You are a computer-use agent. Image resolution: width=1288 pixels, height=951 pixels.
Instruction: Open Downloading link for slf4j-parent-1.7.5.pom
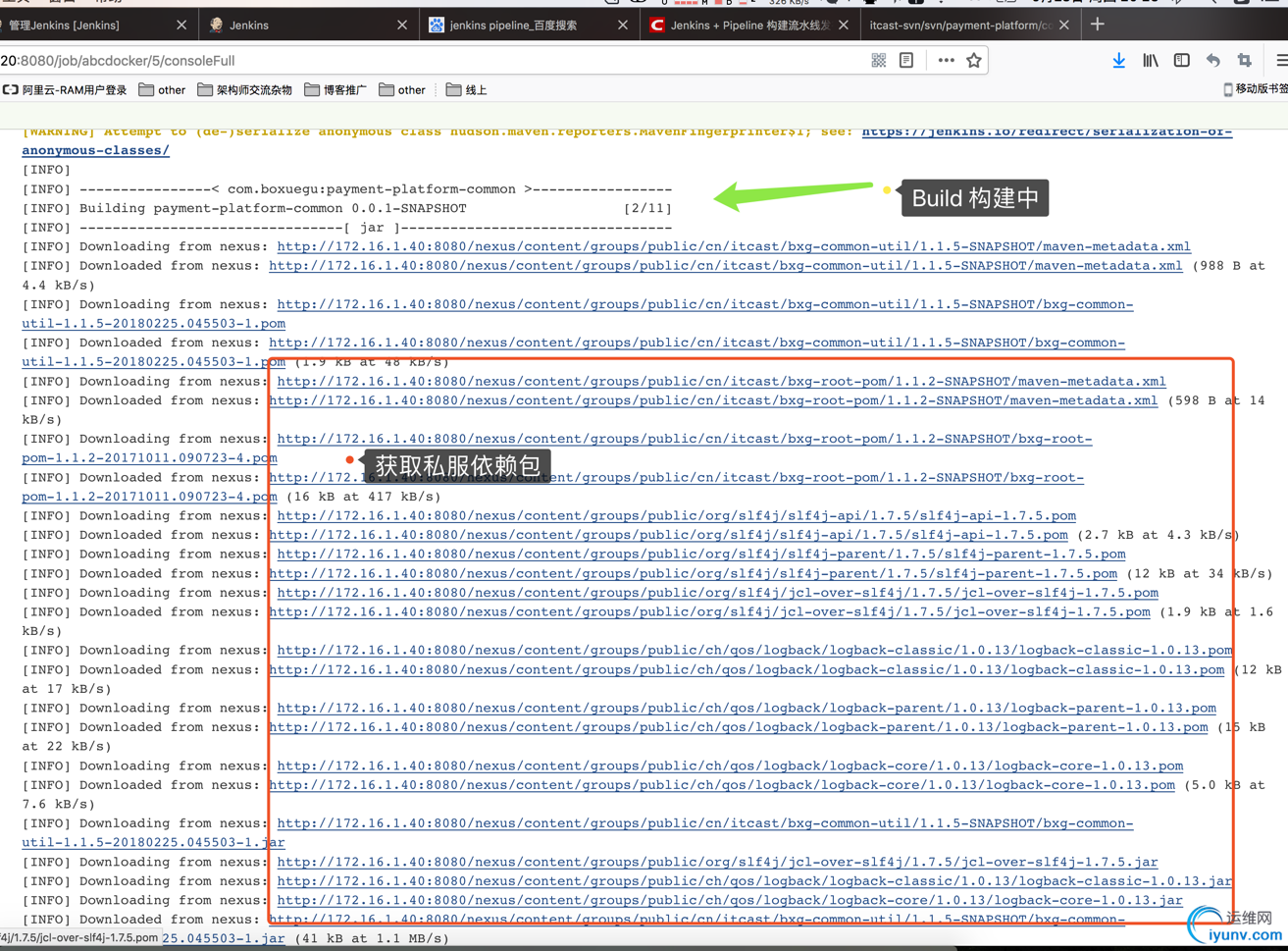(700, 554)
